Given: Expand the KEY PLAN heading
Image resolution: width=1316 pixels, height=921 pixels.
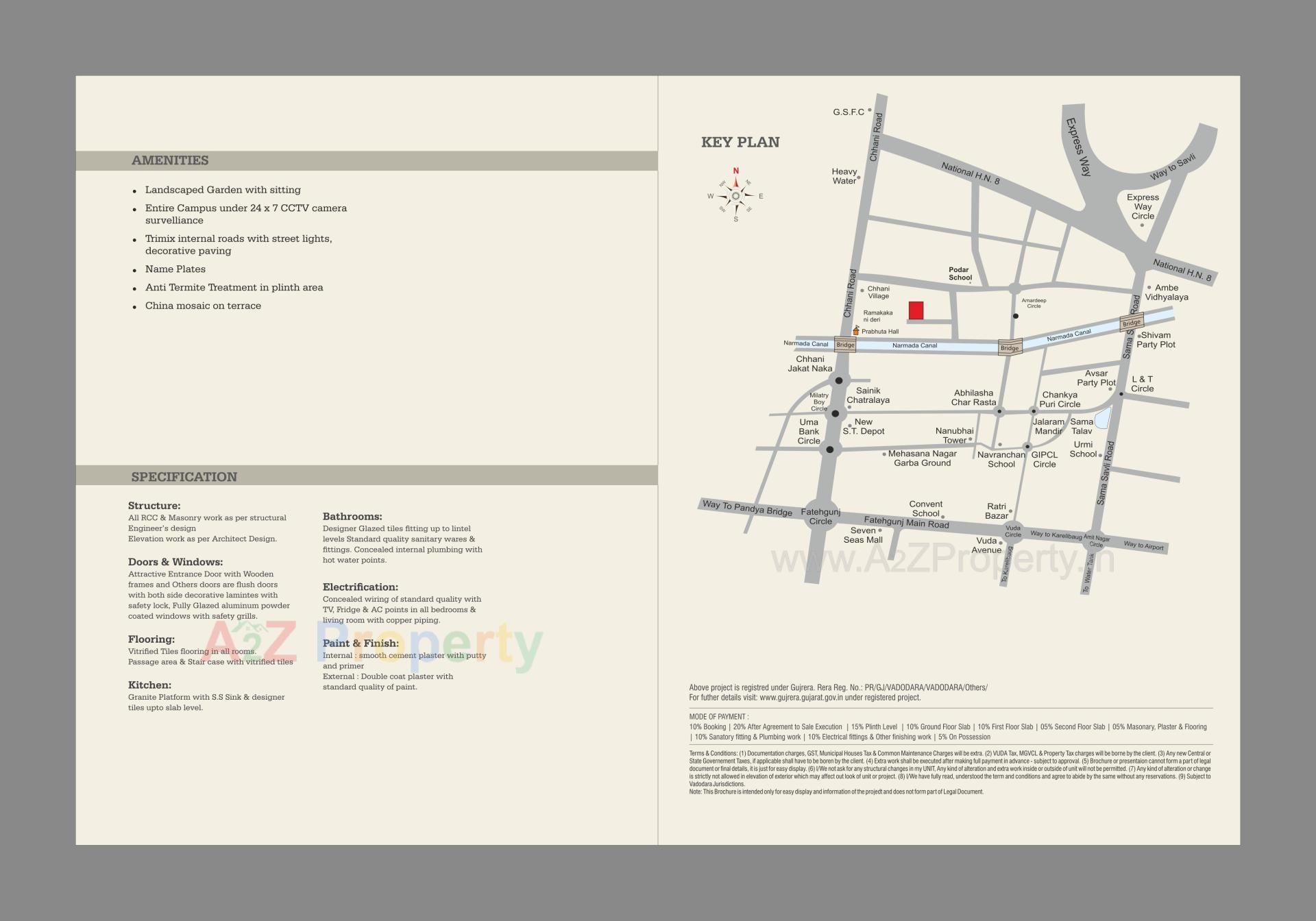Looking at the screenshot, I should click(x=740, y=143).
